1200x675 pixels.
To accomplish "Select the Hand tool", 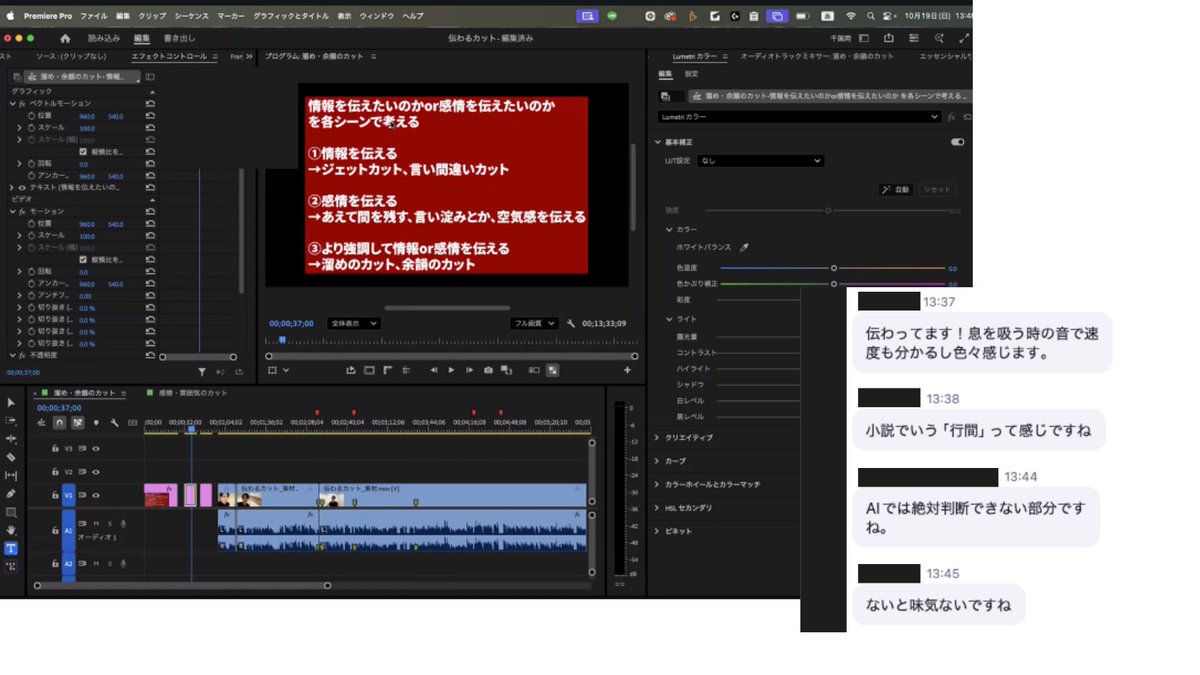I will [x=11, y=530].
